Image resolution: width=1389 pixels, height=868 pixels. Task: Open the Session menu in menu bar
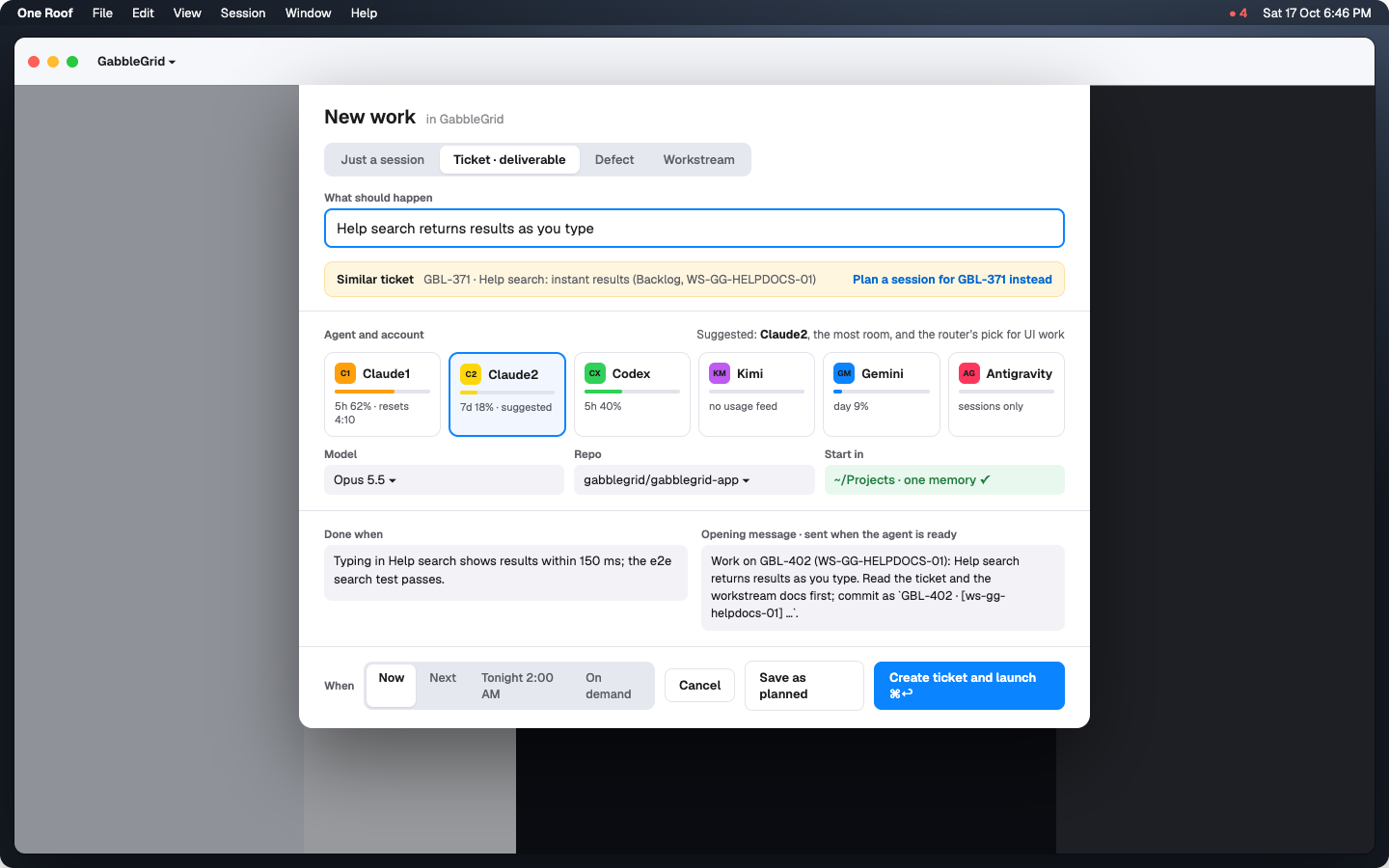tap(243, 14)
